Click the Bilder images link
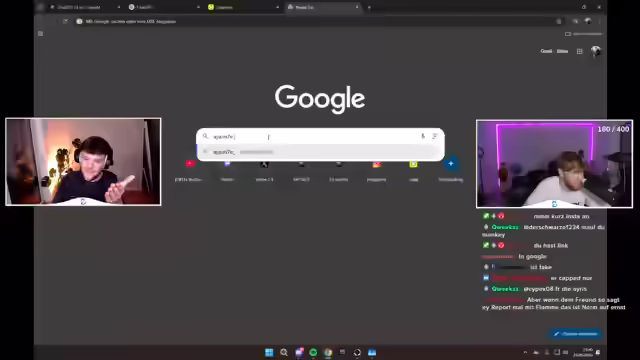The width and height of the screenshot is (640, 360). (x=562, y=51)
